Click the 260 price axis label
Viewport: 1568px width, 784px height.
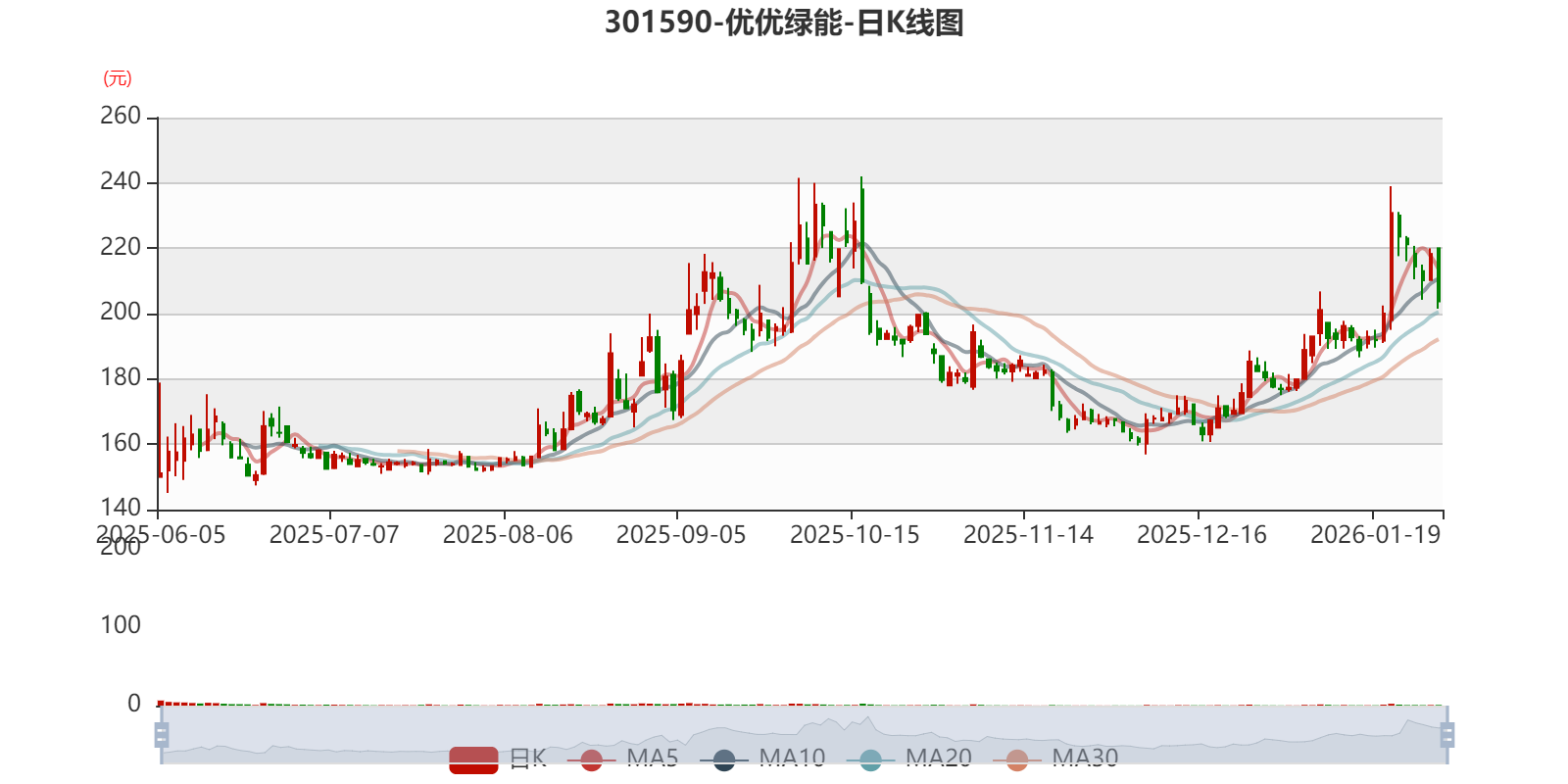tap(121, 116)
